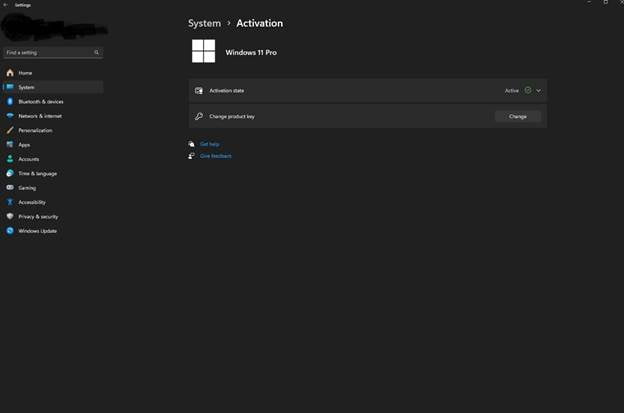The height and width of the screenshot is (413, 624).
Task: Open Accessibility settings
Action: 53,202
